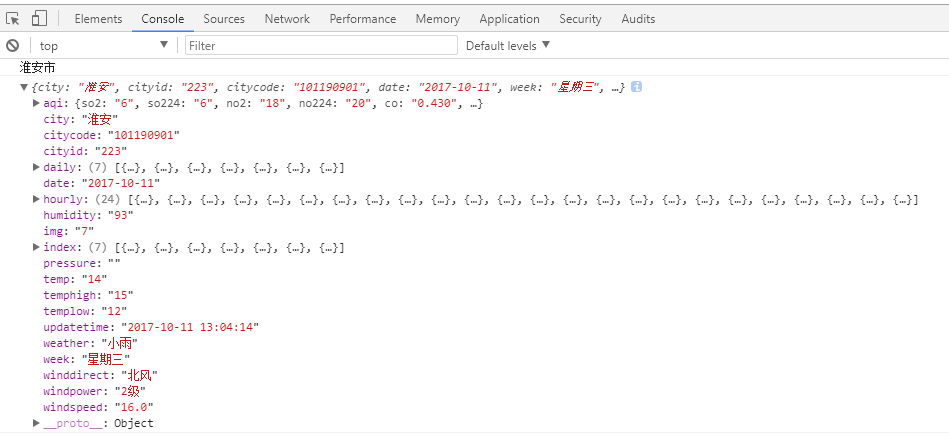Open the Application tab
The height and width of the screenshot is (436, 949).
510,19
